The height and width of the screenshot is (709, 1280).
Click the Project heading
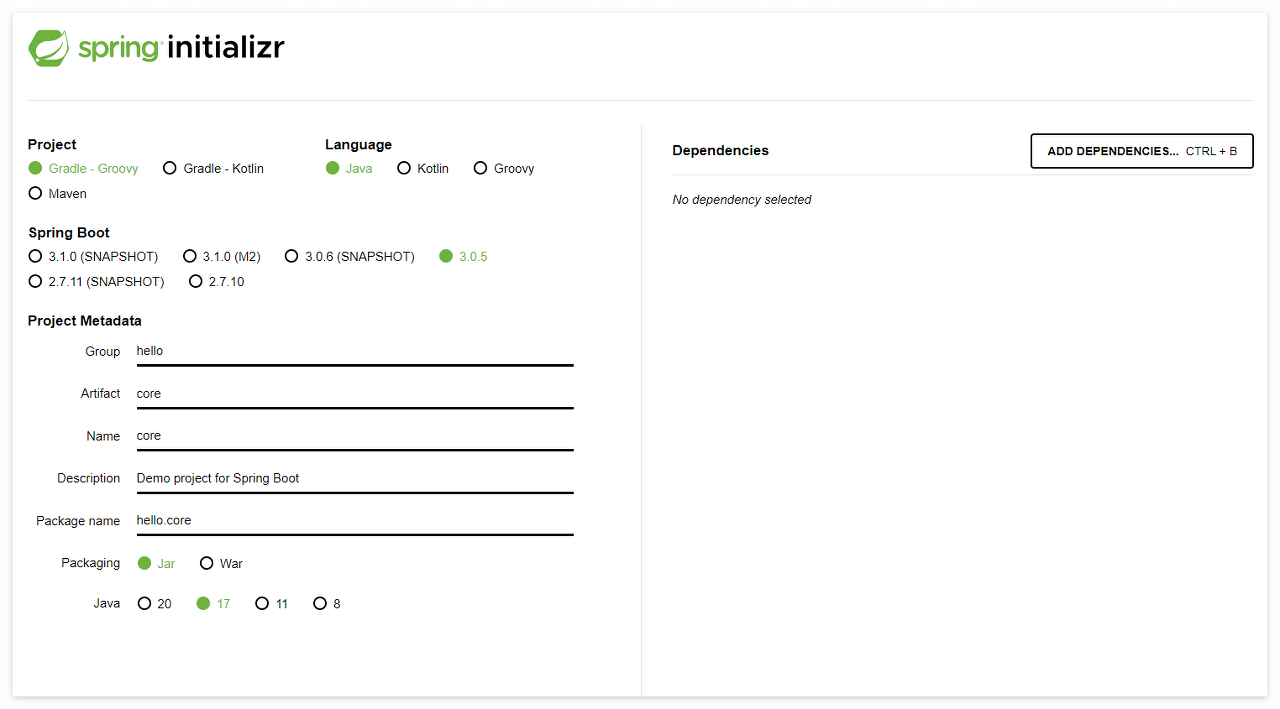[x=52, y=145]
